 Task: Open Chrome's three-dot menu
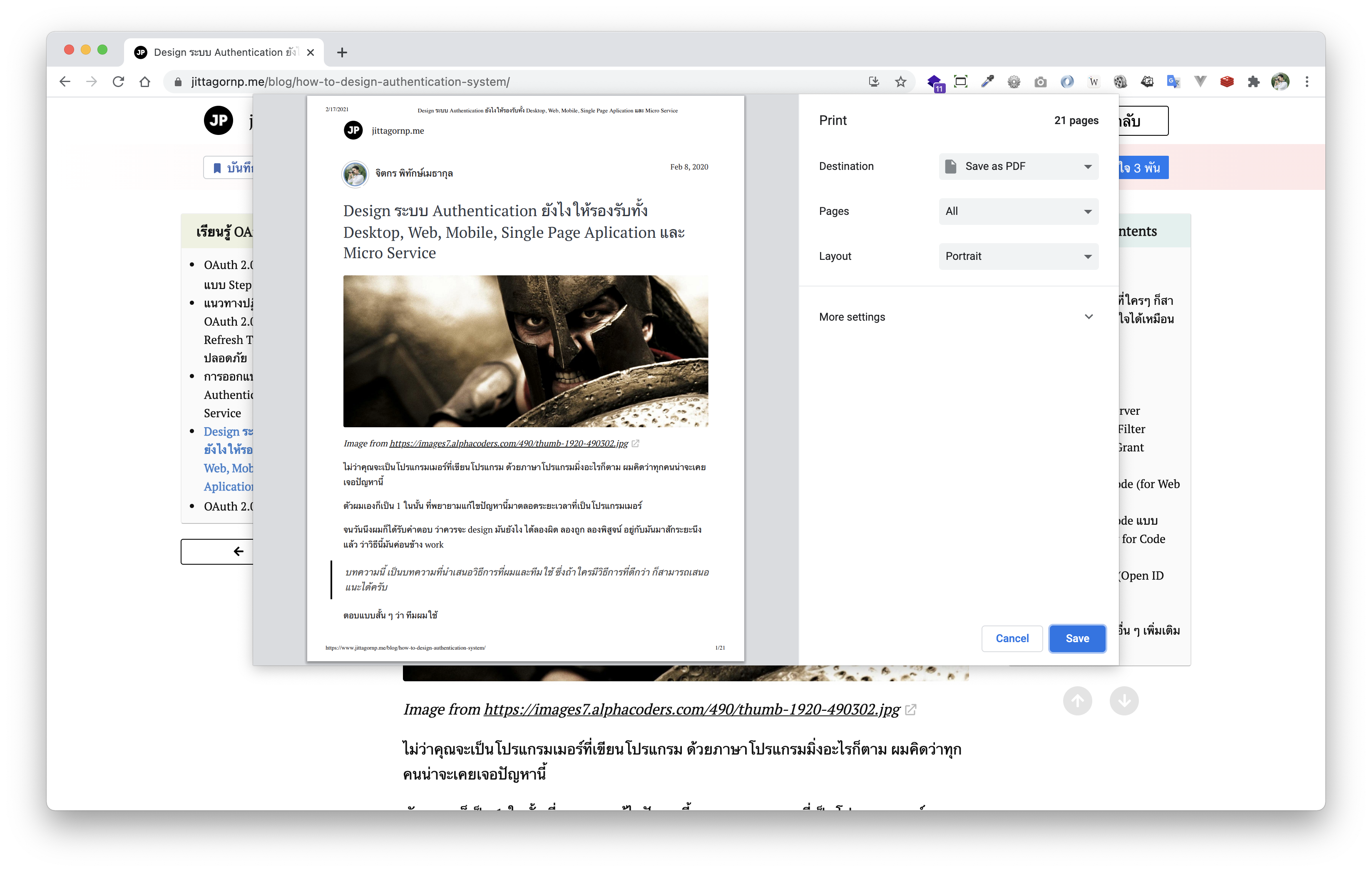(1307, 82)
